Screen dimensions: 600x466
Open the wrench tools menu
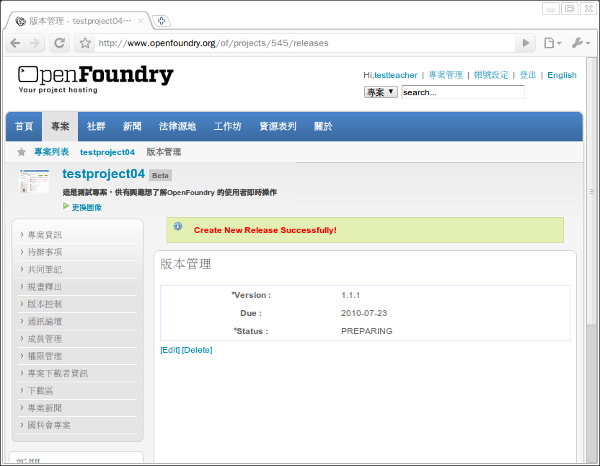581,43
